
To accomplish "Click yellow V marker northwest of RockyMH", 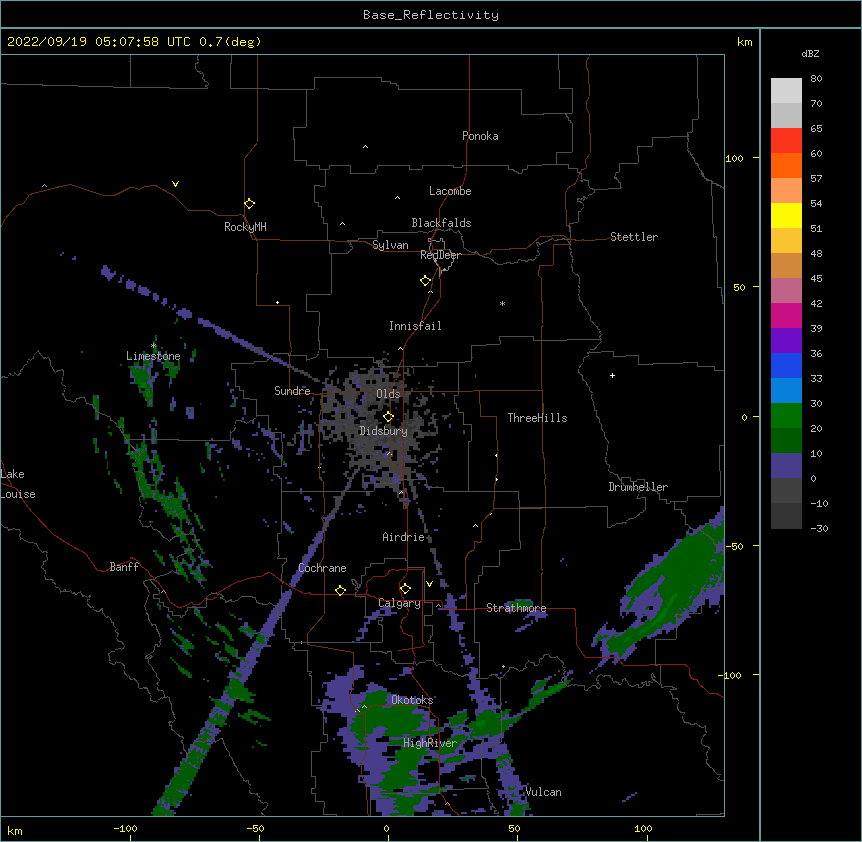I will (175, 184).
